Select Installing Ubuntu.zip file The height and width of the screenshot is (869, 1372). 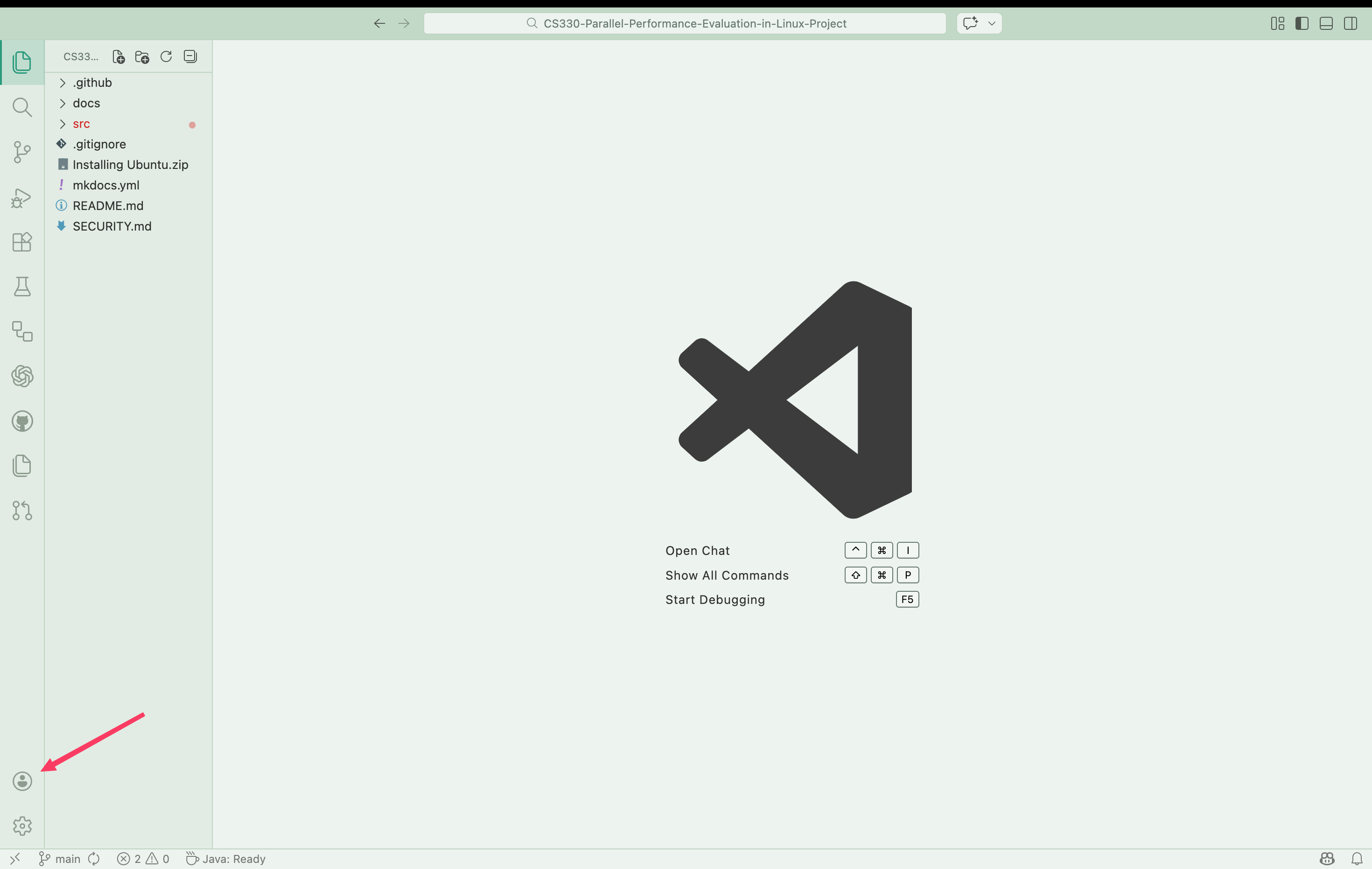click(x=128, y=165)
